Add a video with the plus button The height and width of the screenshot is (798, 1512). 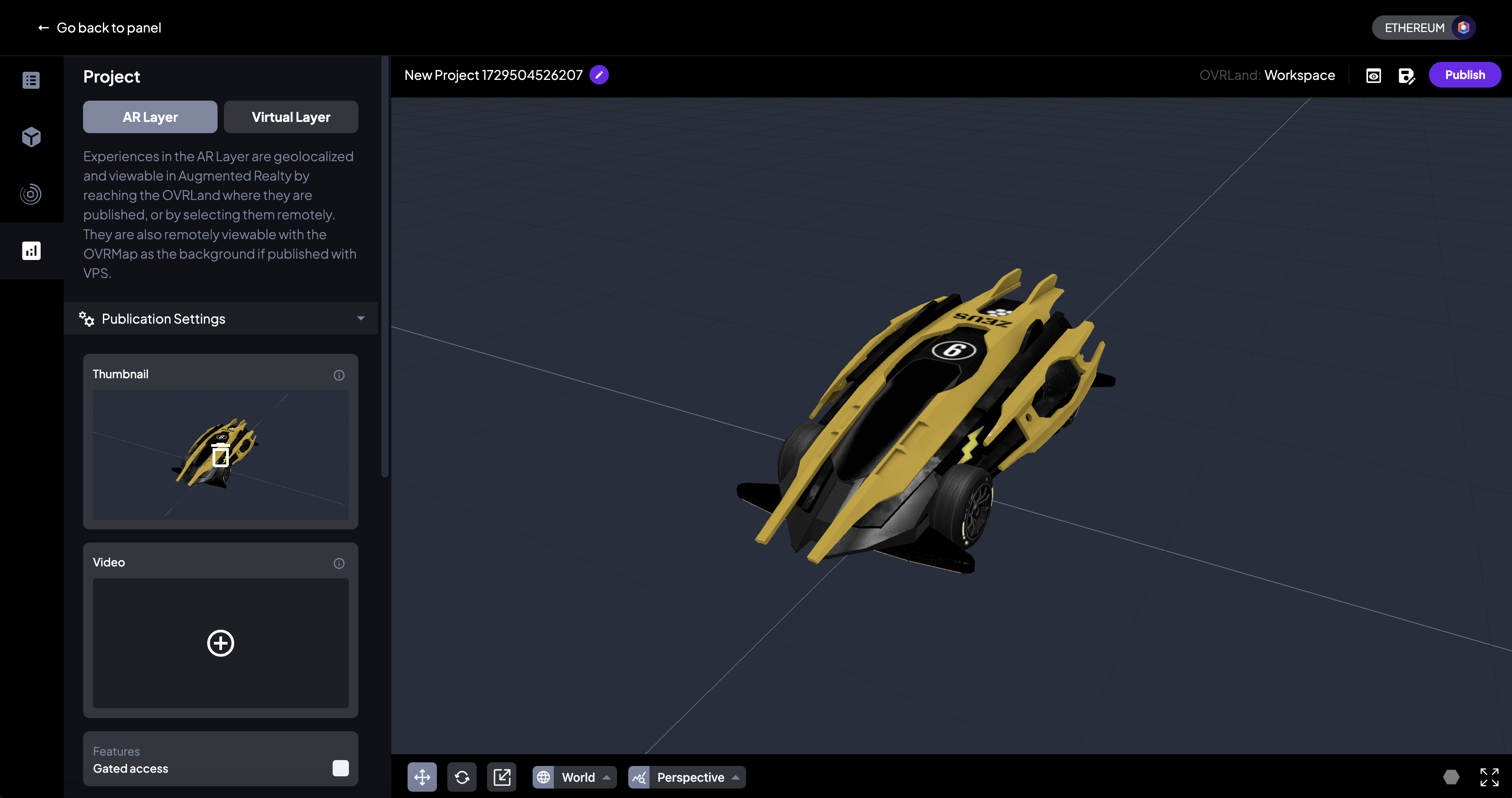(x=221, y=643)
